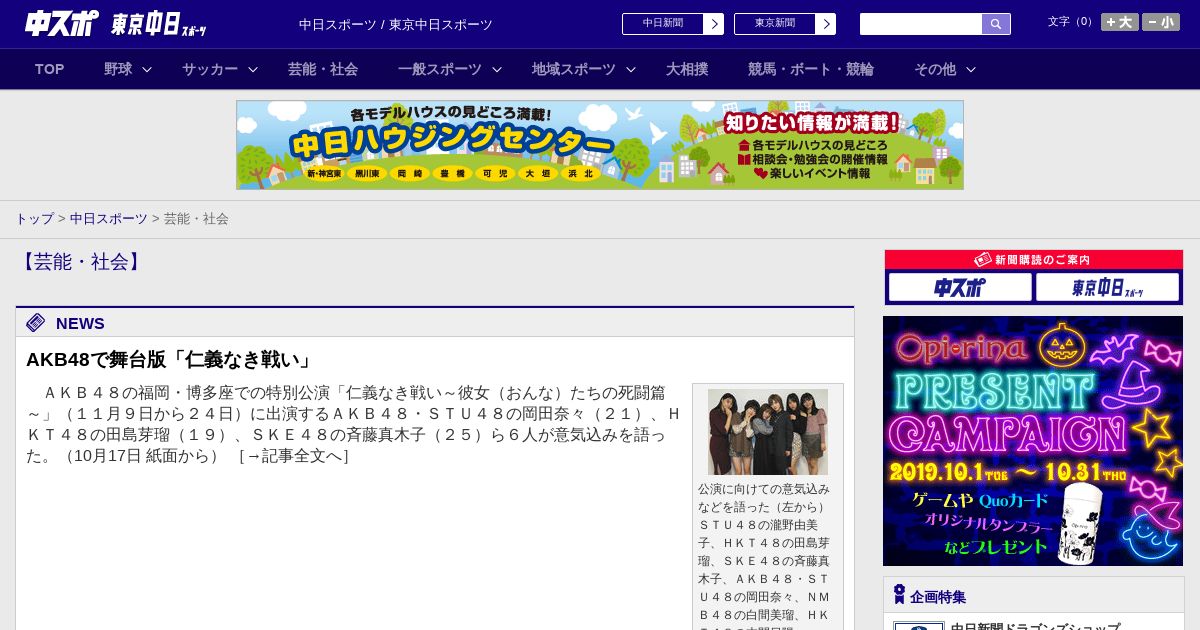
Task: Click the 企画特集 ribbon icon
Action: pyautogui.click(x=899, y=595)
